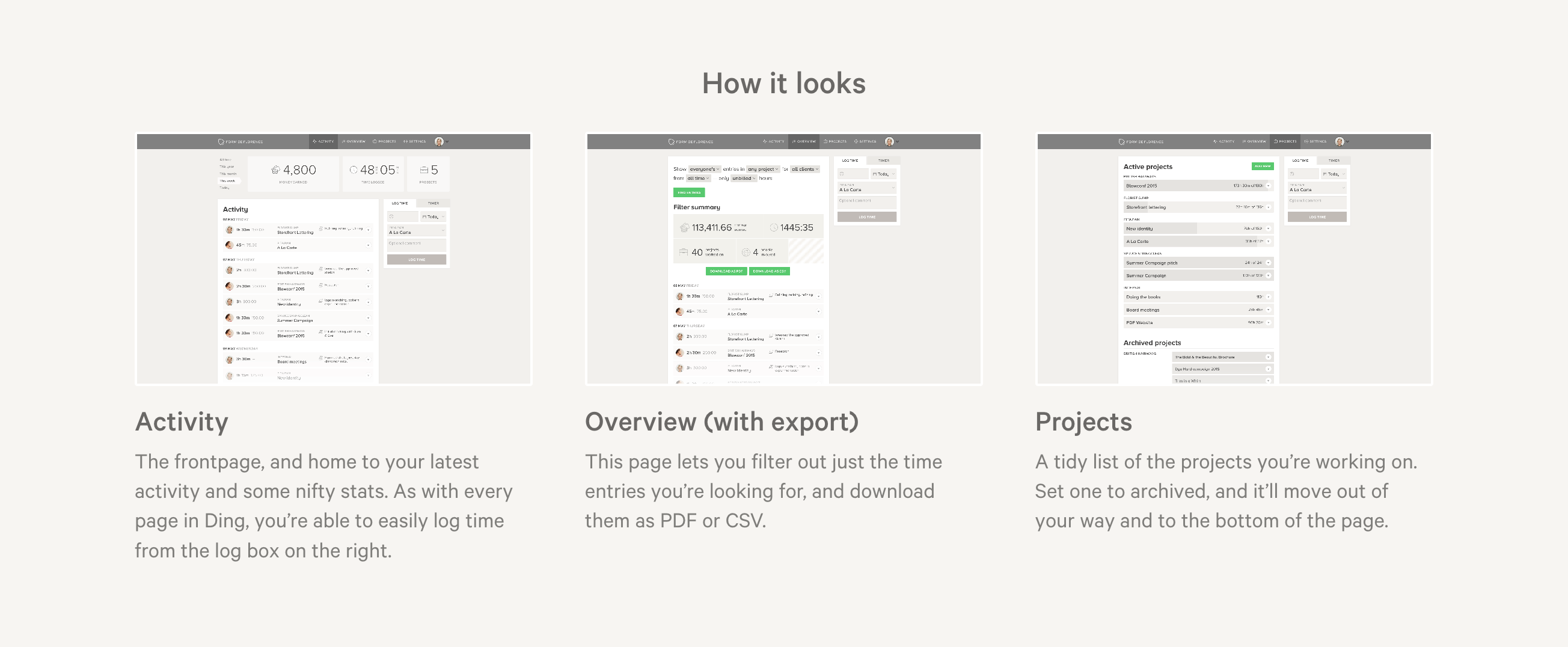Expand the Doing the books project row arrow
The height and width of the screenshot is (647, 1568).
tap(1269, 297)
